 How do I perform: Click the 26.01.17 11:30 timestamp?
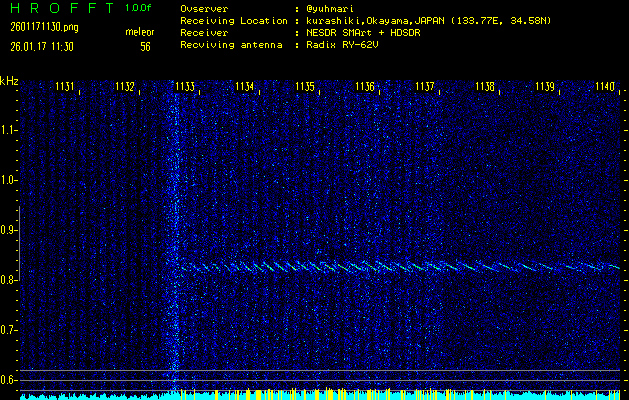(x=37, y=46)
